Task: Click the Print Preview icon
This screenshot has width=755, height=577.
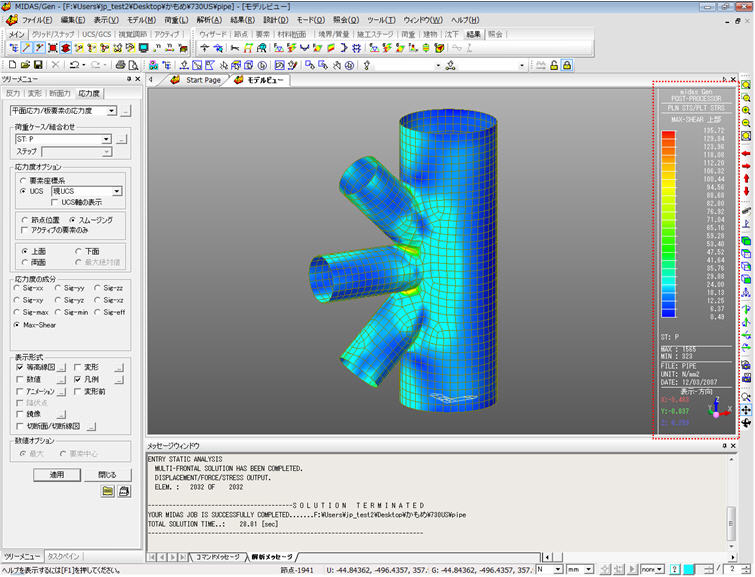Action: pyautogui.click(x=133, y=65)
